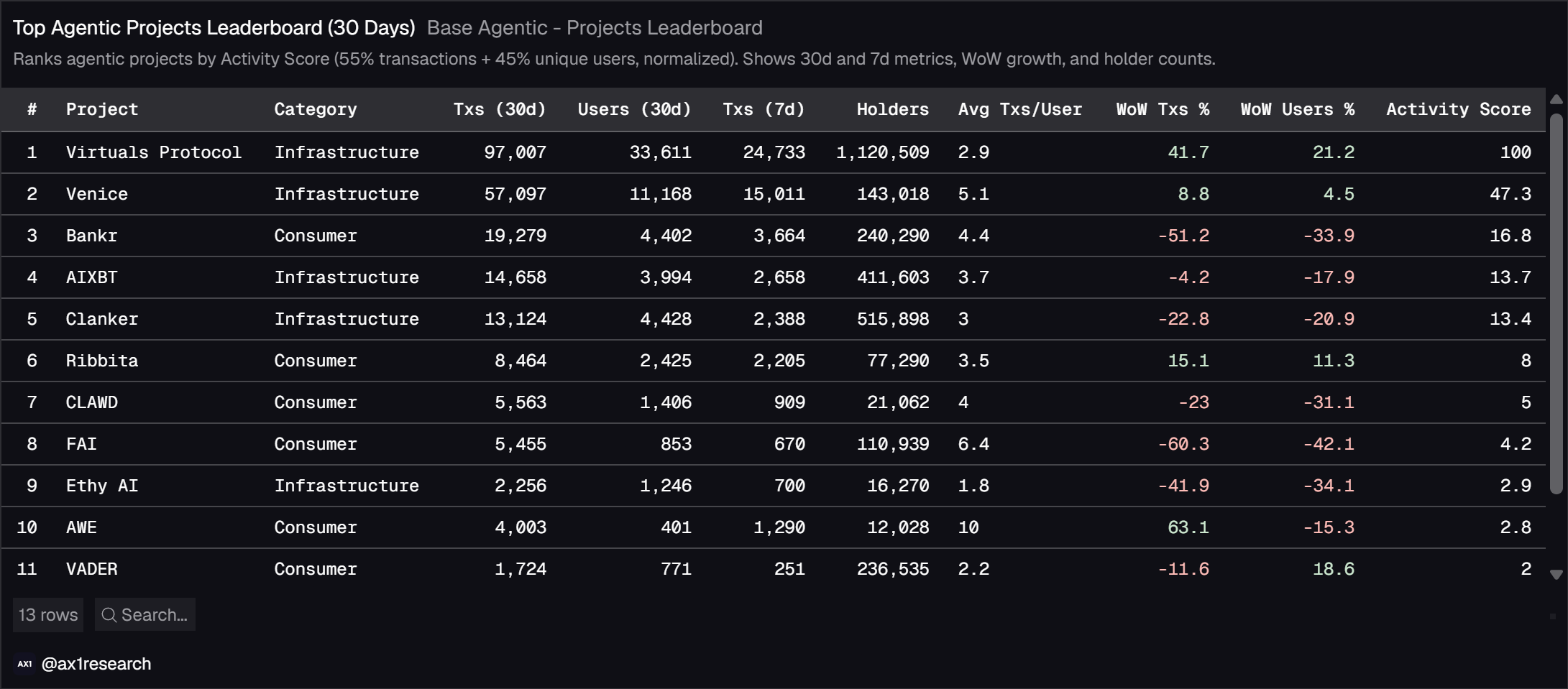Select the Venice project cell
Image resolution: width=1568 pixels, height=689 pixels.
97,194
